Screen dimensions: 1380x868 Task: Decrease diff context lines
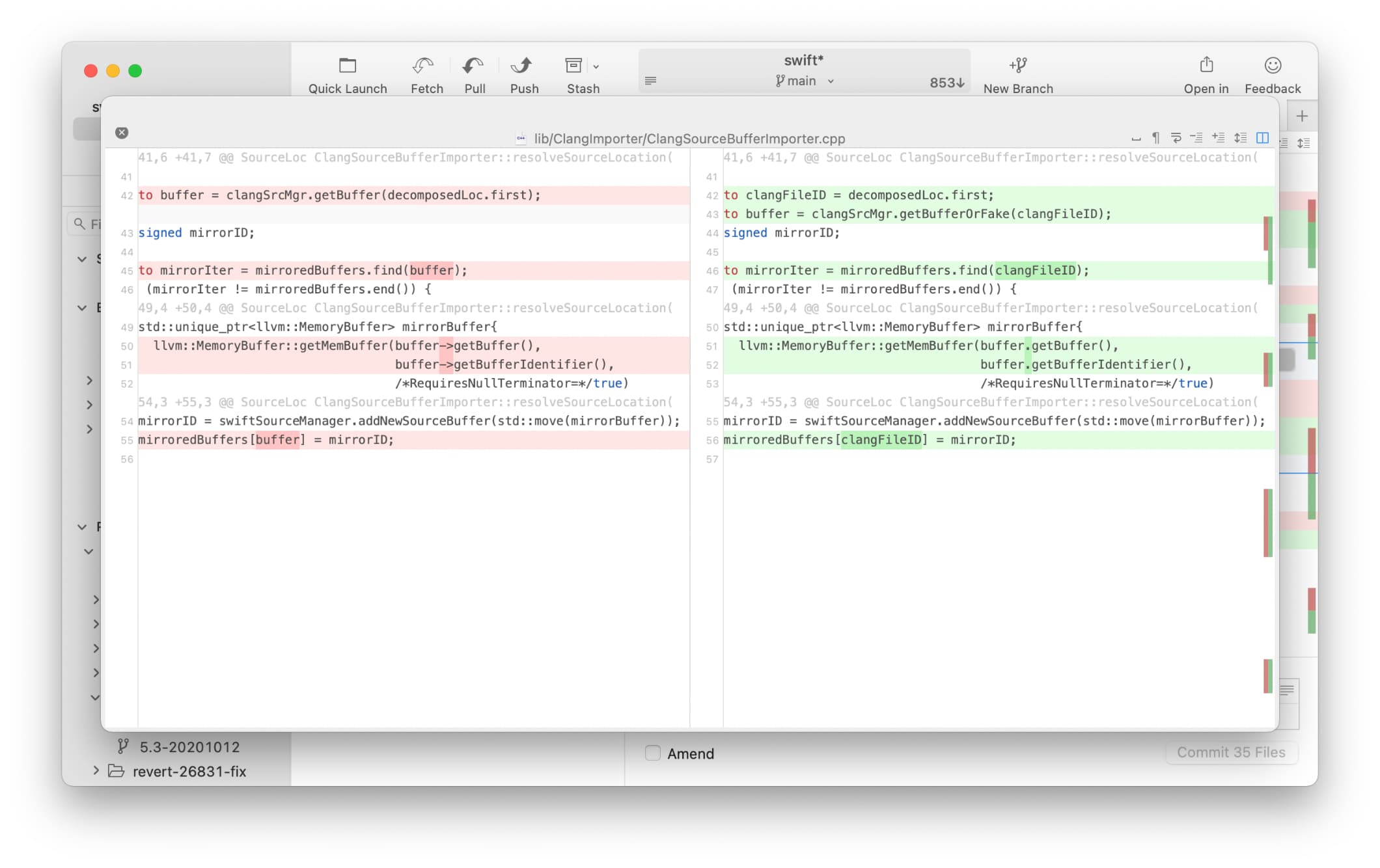tap(1196, 137)
